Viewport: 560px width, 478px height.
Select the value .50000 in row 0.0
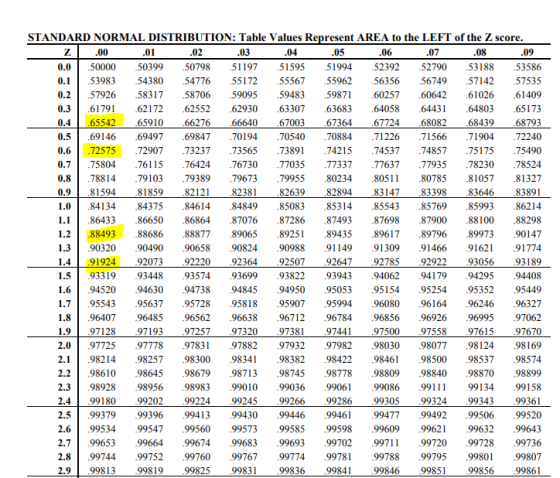click(102, 67)
